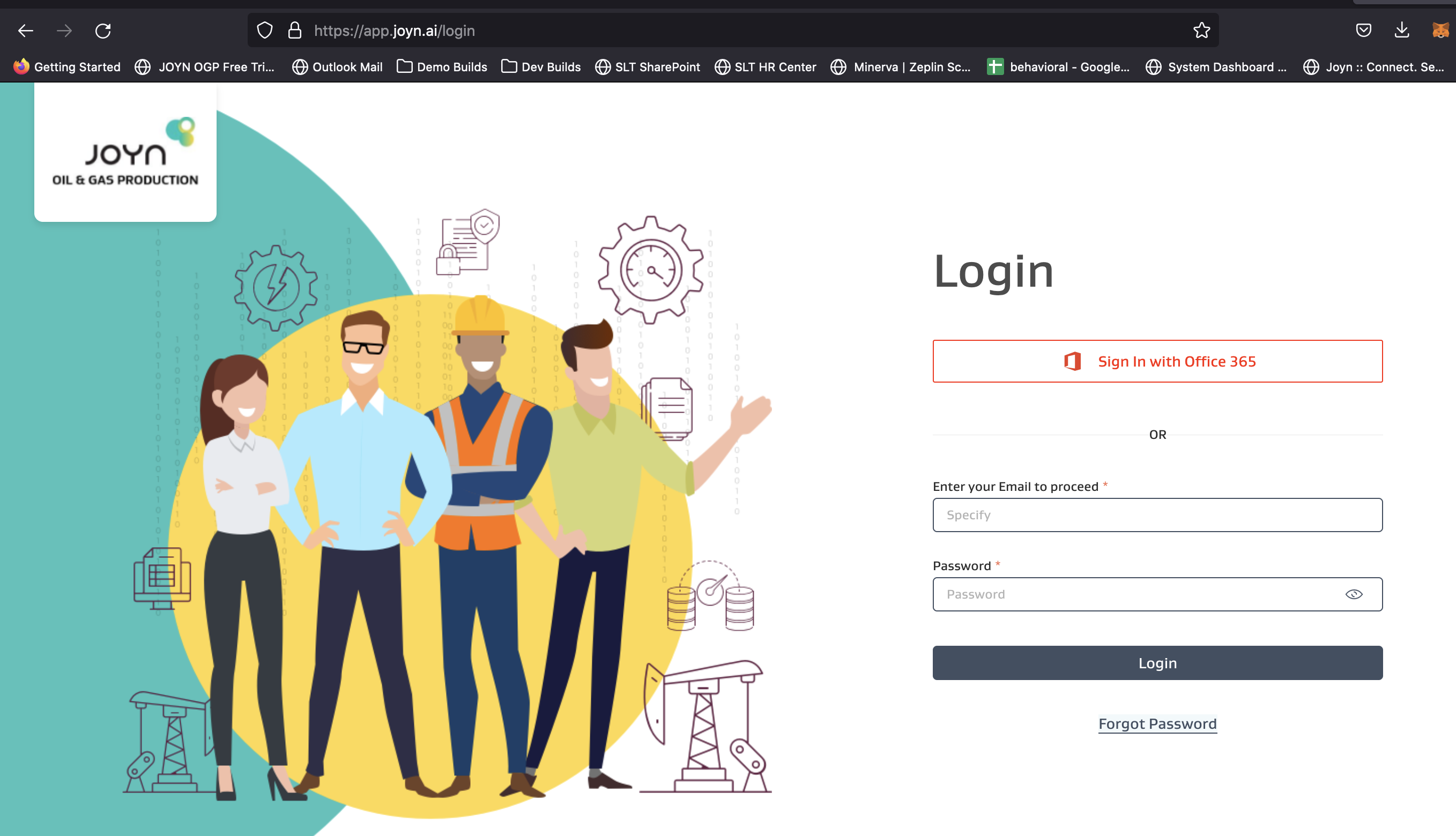This screenshot has width=1456, height=836.
Task: Open the Demo Builds bookmark folder
Action: pos(442,67)
